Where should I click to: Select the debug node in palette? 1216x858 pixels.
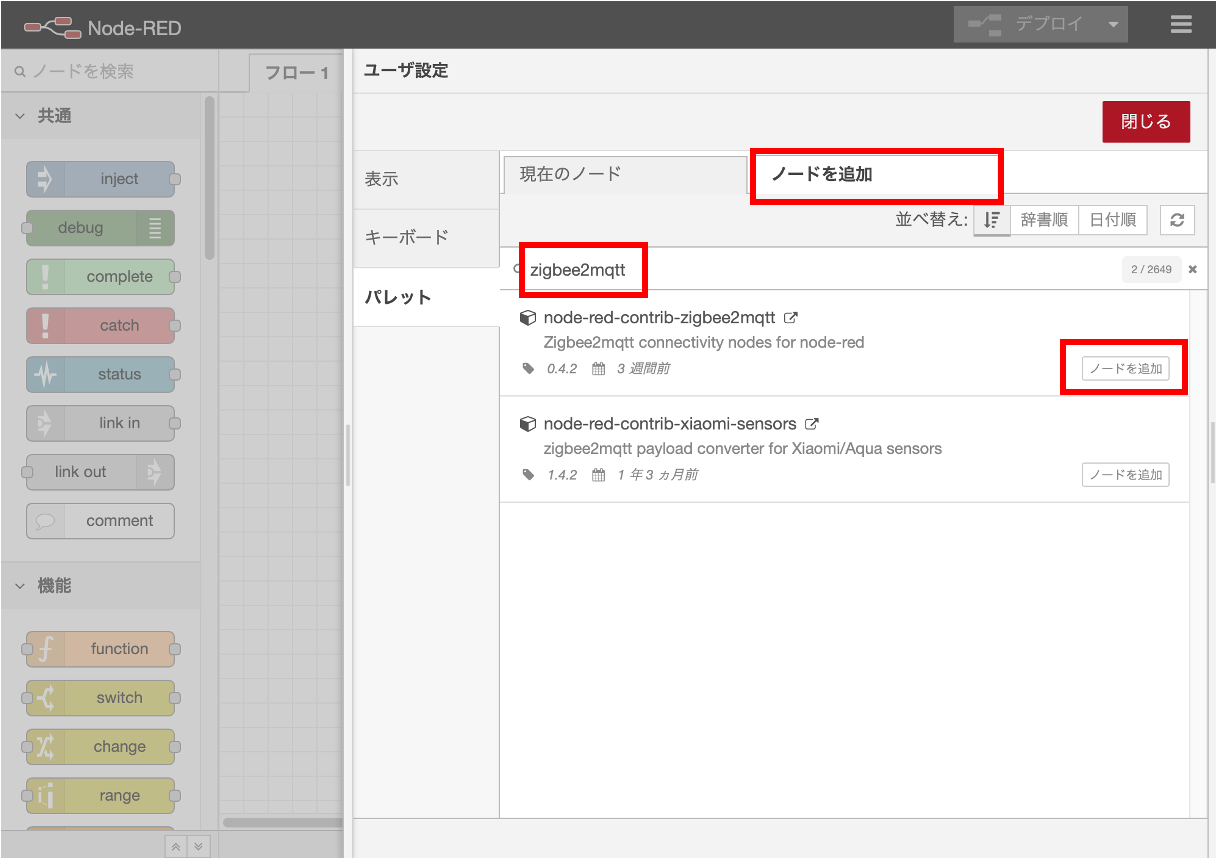point(100,228)
